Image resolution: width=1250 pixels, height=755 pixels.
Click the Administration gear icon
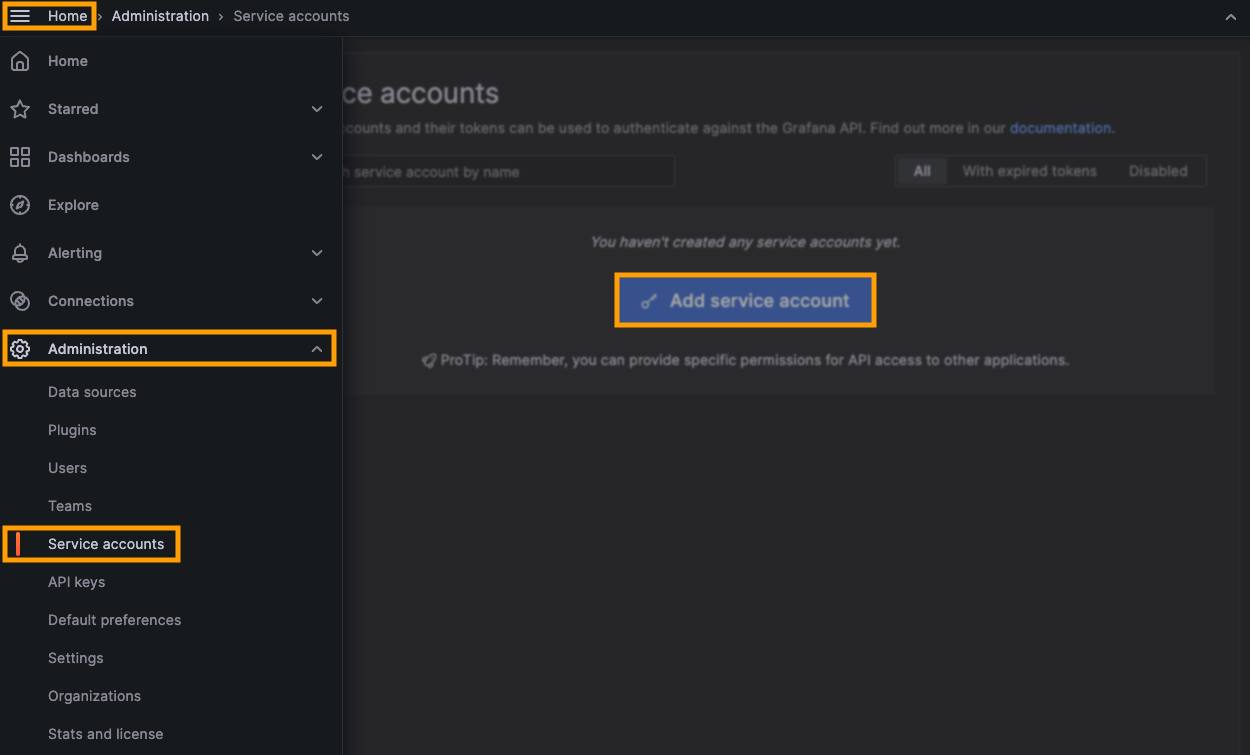click(x=20, y=349)
